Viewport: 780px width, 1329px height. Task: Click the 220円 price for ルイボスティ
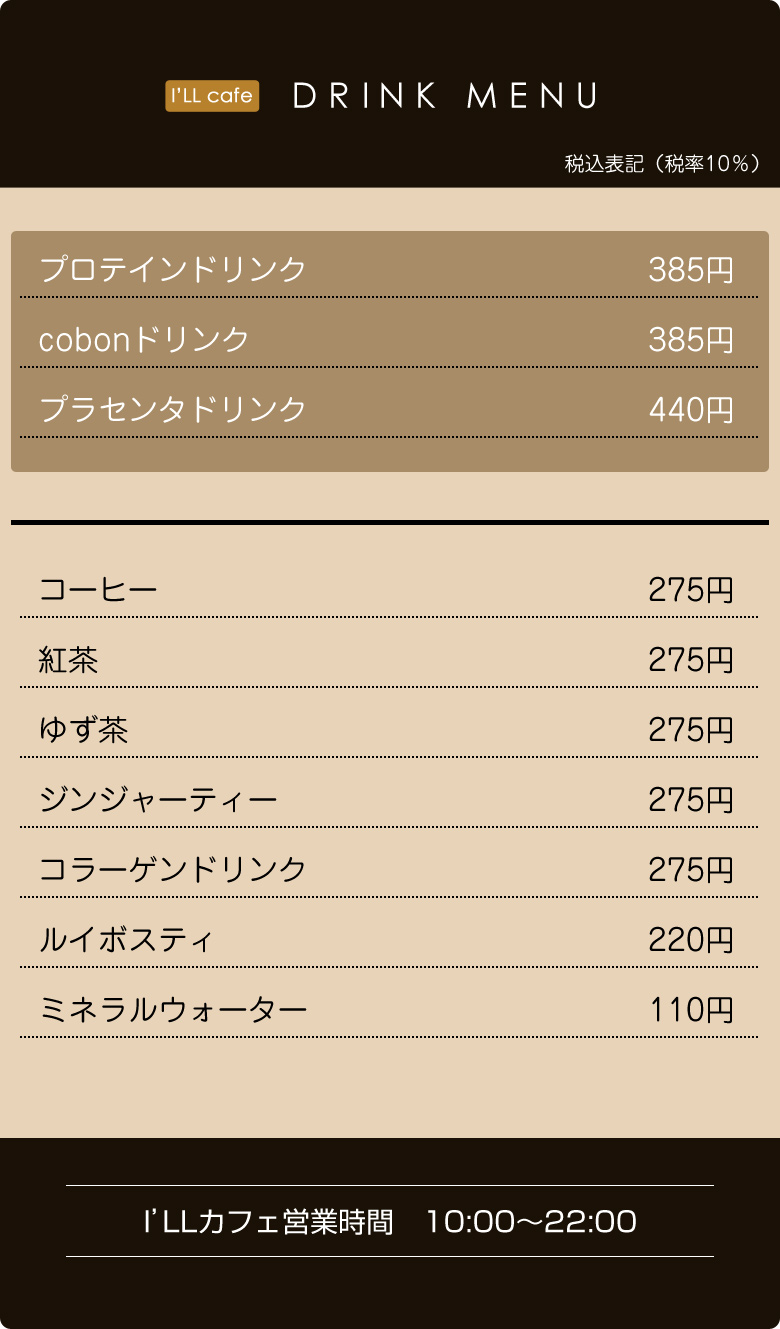coord(692,939)
